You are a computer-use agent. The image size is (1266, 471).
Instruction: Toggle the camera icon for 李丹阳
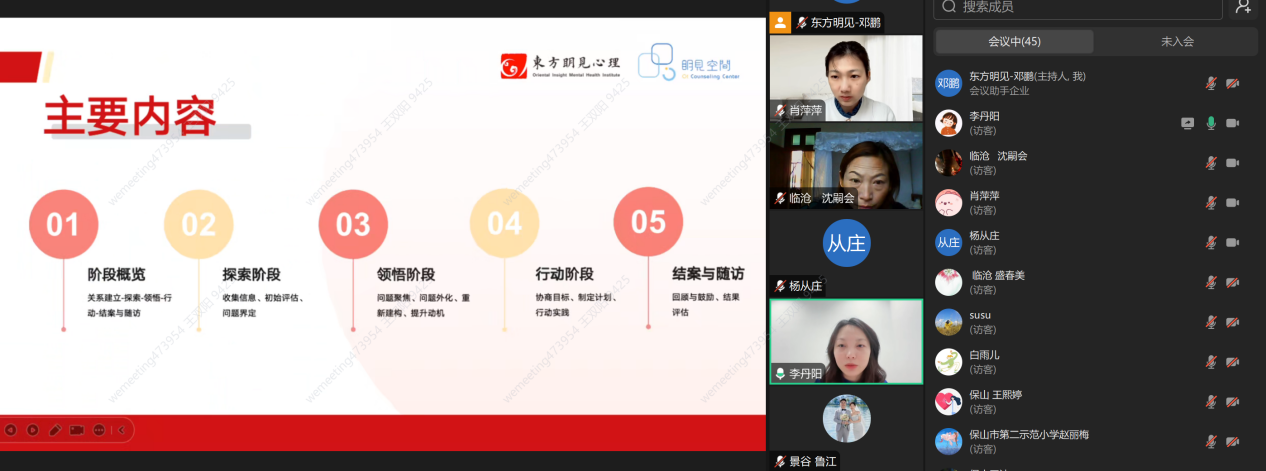click(x=1233, y=123)
